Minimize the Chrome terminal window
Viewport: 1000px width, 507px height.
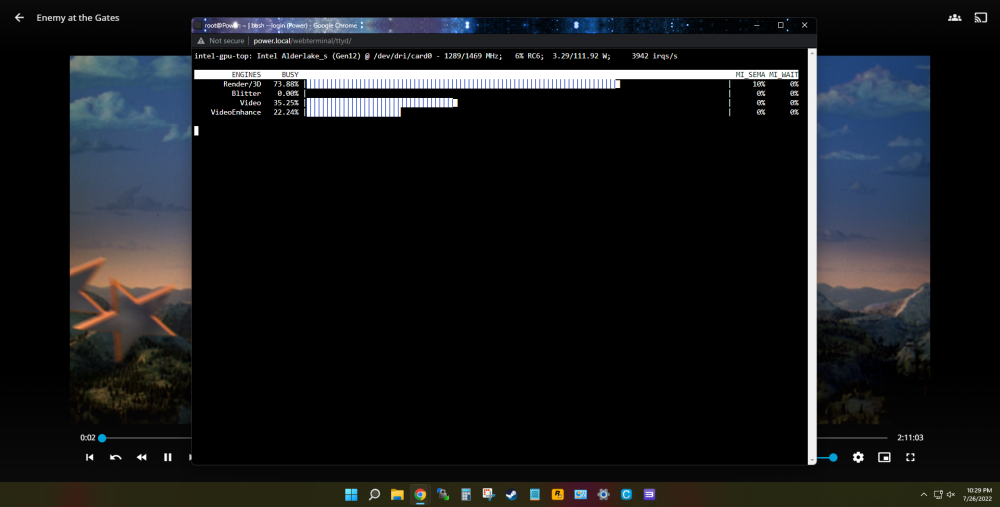tap(757, 25)
